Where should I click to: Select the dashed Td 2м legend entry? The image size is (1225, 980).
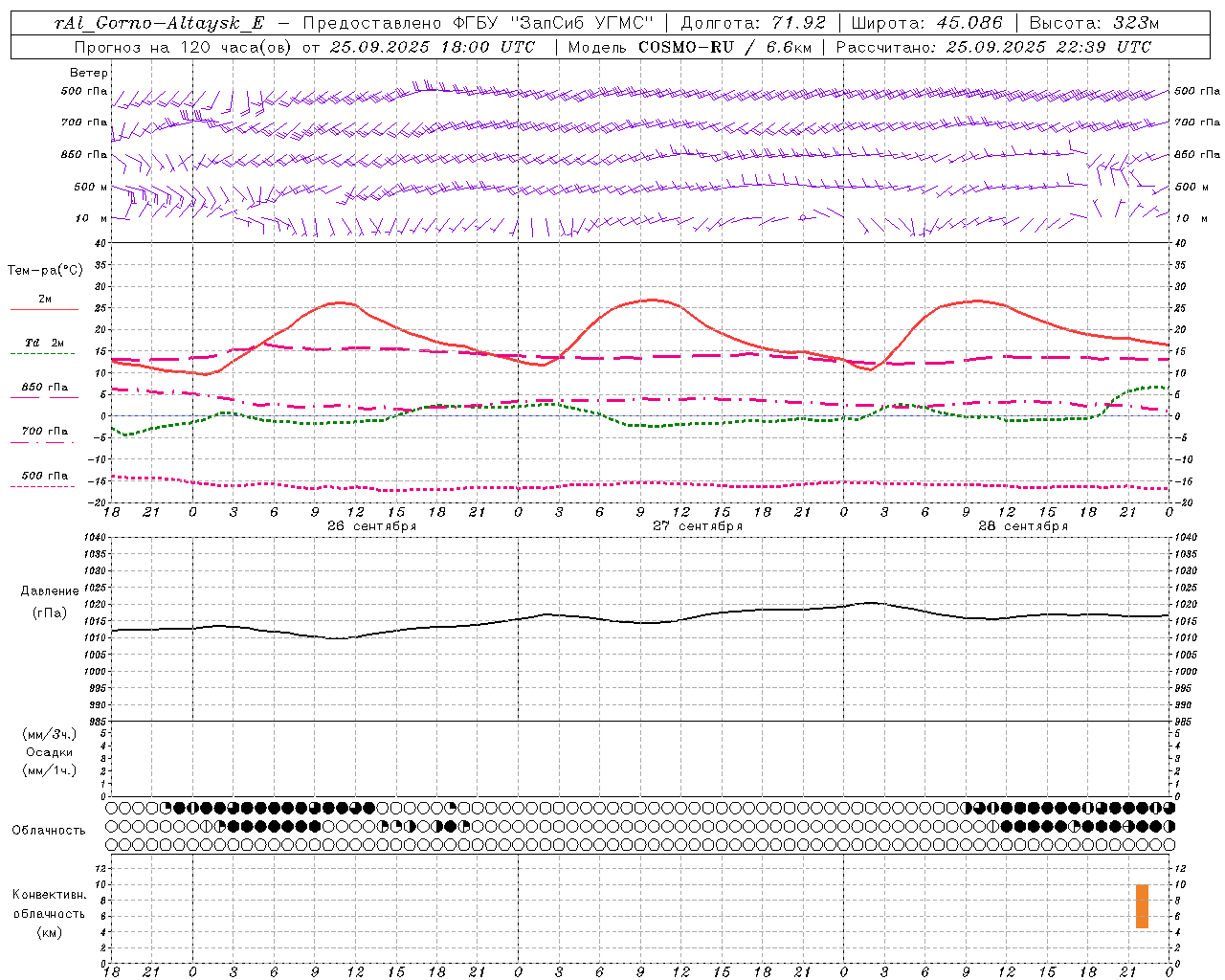(44, 347)
